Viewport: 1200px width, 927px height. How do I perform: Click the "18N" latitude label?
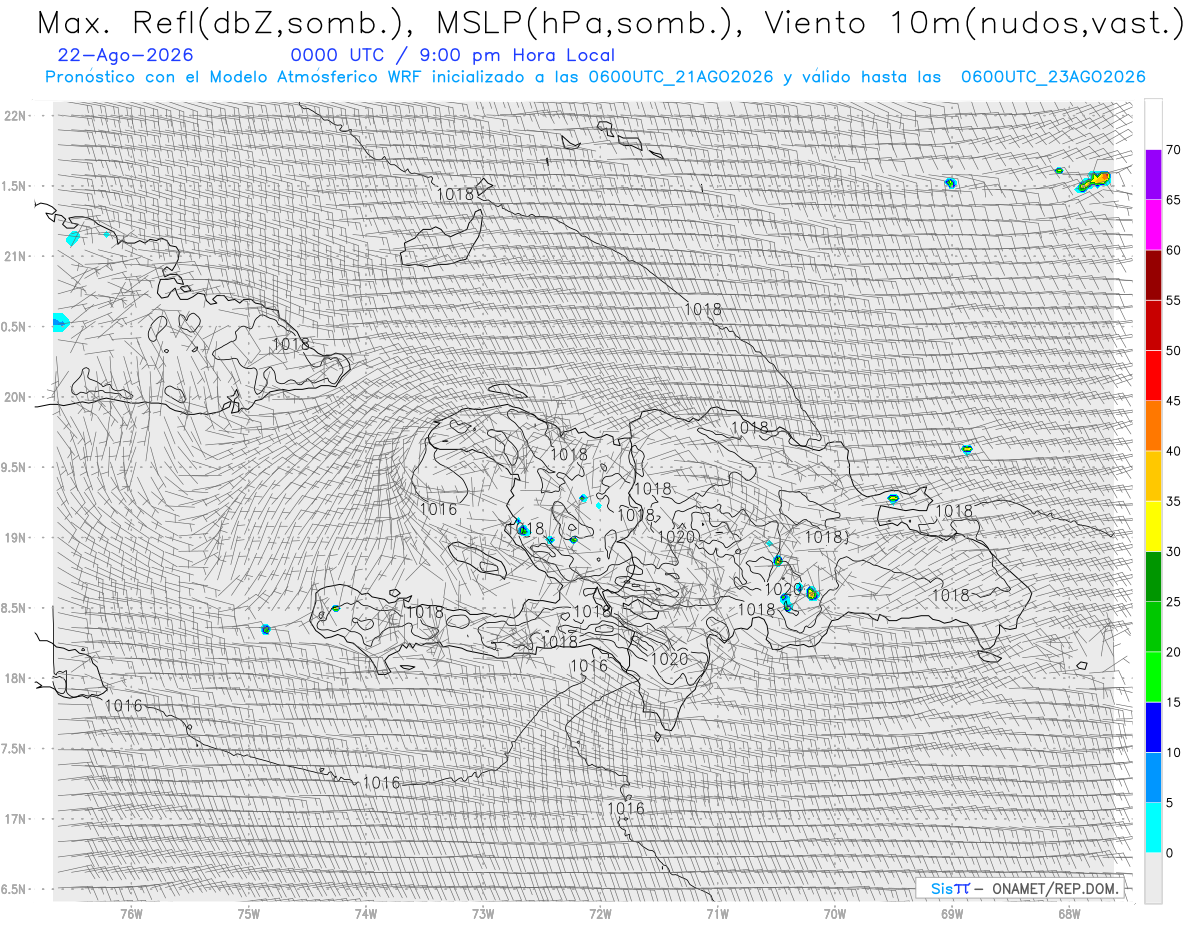(15, 678)
